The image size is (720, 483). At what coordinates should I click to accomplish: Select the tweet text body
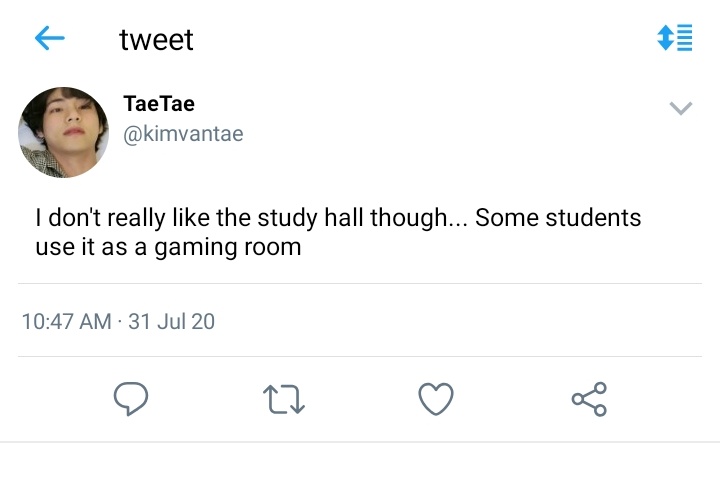[x=338, y=232]
